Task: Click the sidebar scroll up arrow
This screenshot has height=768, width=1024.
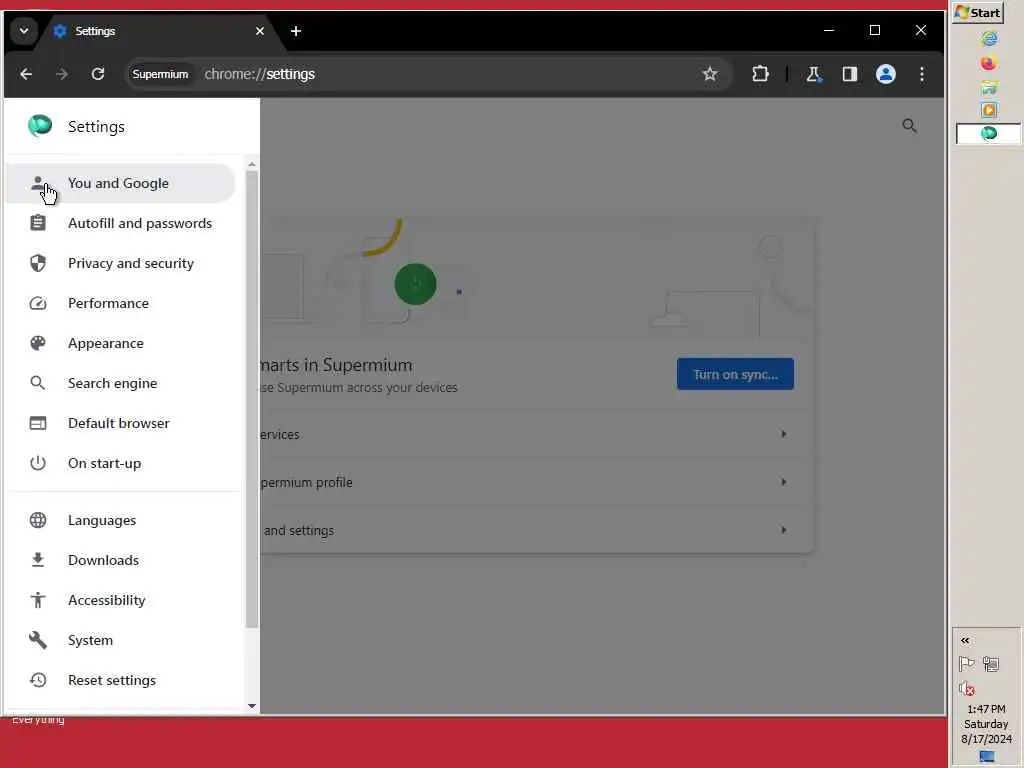Action: click(x=251, y=165)
